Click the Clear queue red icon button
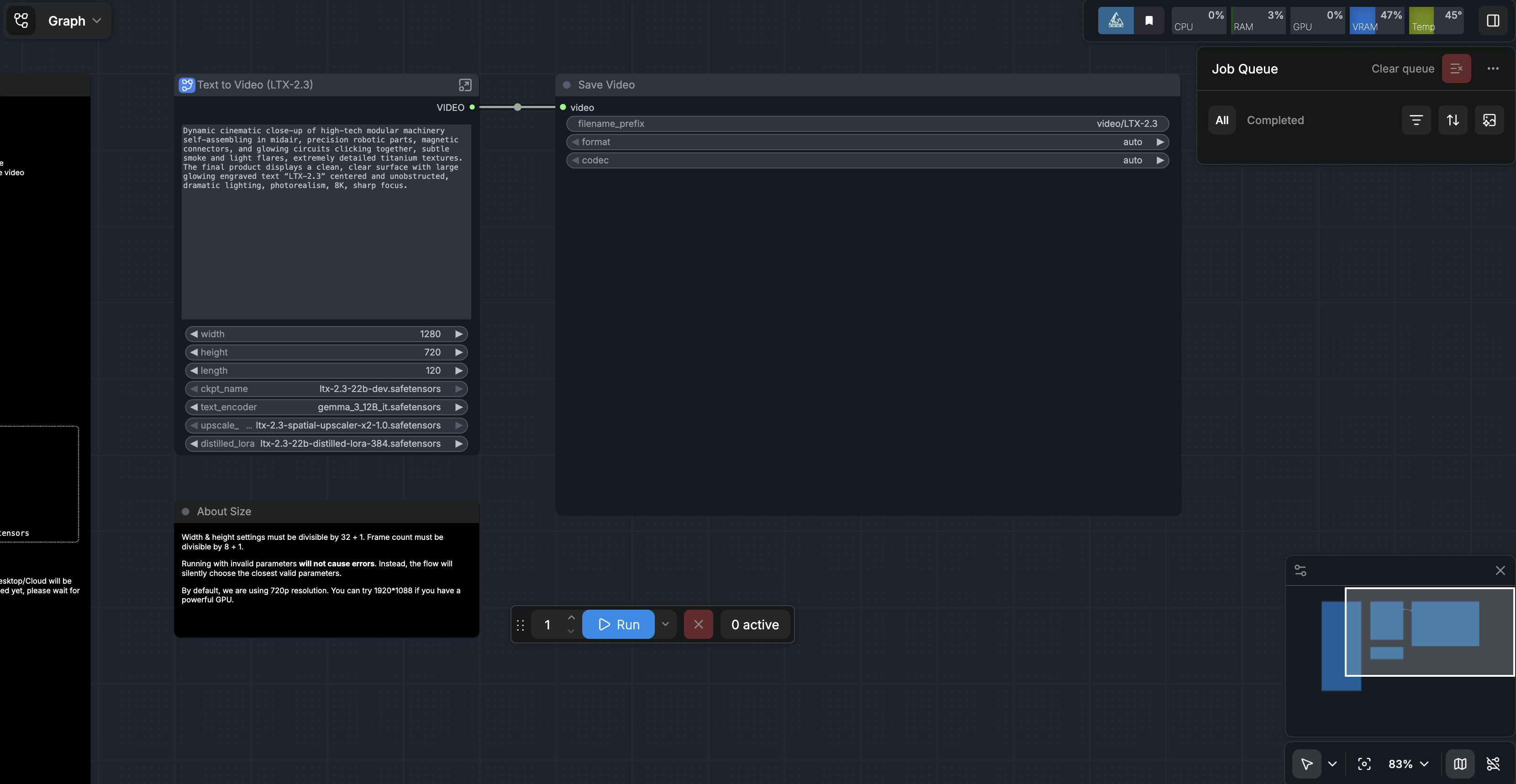1516x784 pixels. [1456, 69]
